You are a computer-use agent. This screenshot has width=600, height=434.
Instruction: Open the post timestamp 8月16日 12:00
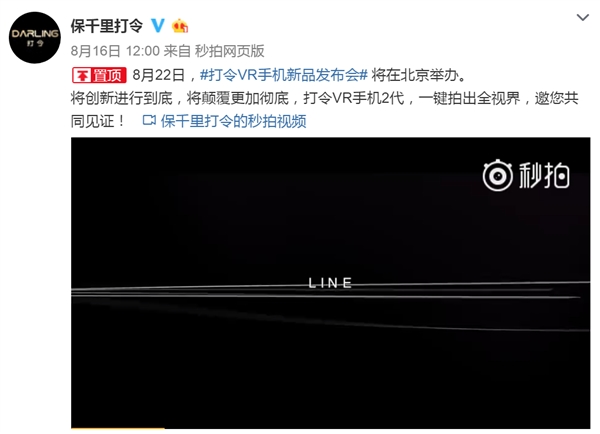[x=115, y=51]
